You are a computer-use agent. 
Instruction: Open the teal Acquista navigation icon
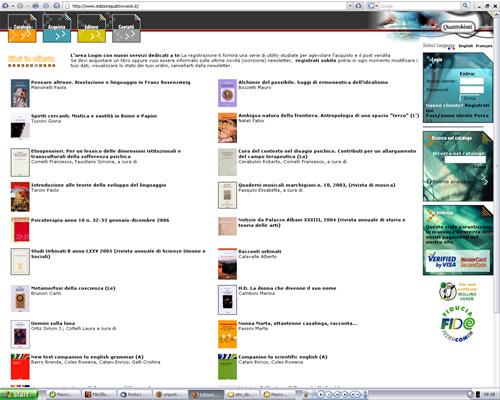click(x=57, y=29)
